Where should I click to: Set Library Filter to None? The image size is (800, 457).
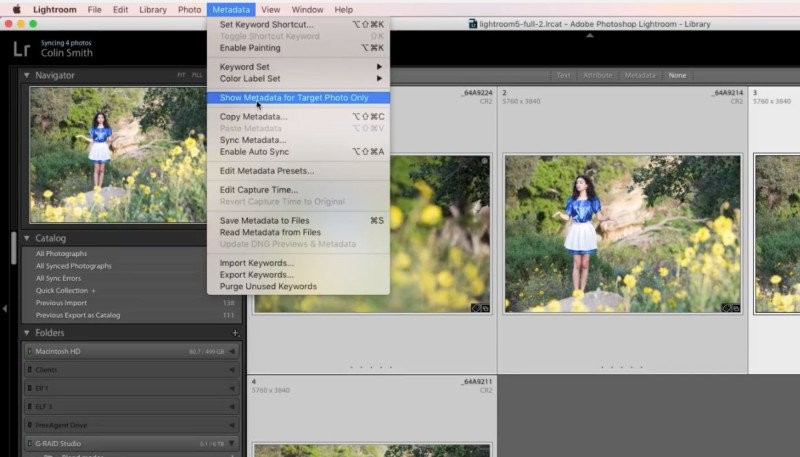tap(677, 75)
